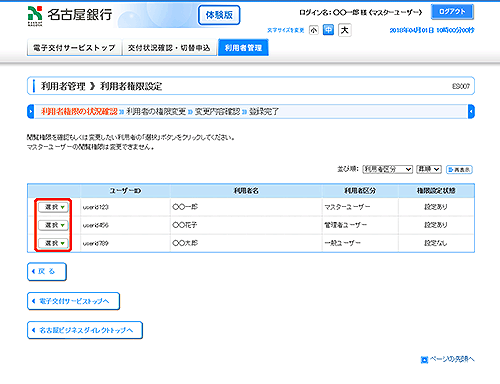Open the 利用者区分 sort order dropdown

pos(387,169)
